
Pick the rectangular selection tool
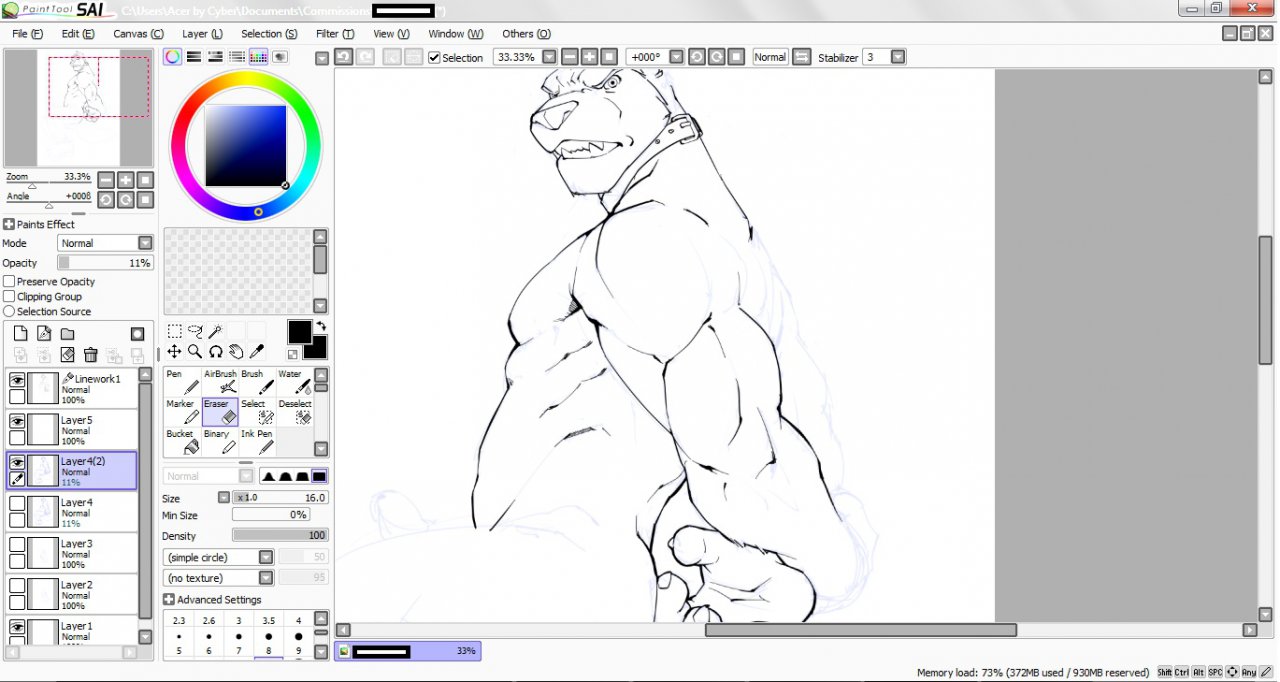point(174,331)
